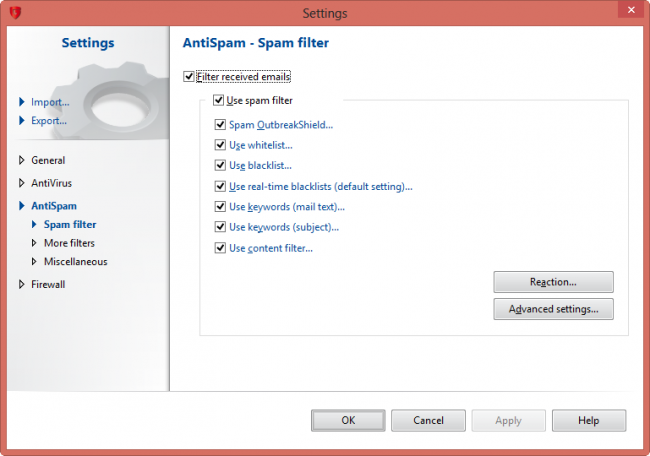Open Advanced settings dialog

553,309
